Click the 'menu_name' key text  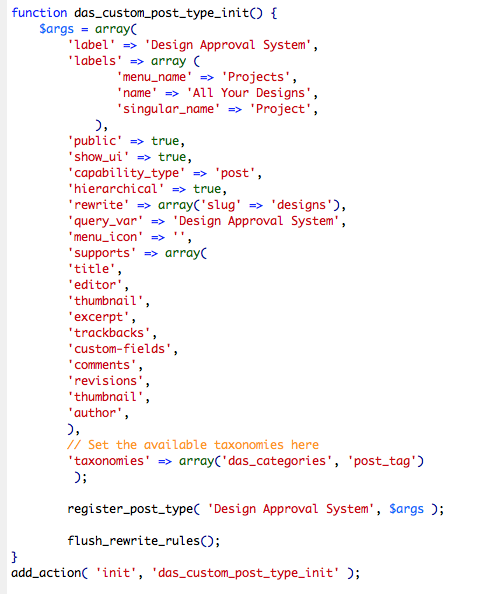point(154,77)
